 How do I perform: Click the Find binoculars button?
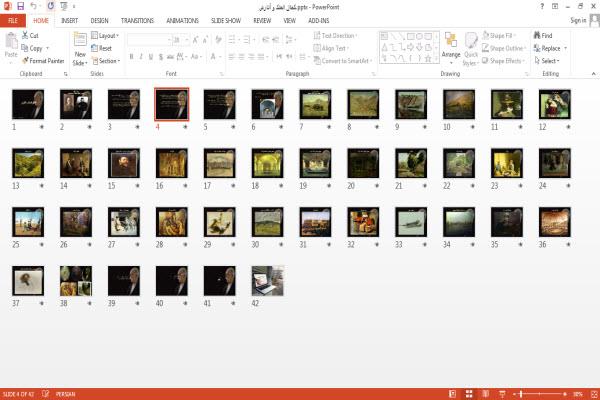click(x=543, y=35)
